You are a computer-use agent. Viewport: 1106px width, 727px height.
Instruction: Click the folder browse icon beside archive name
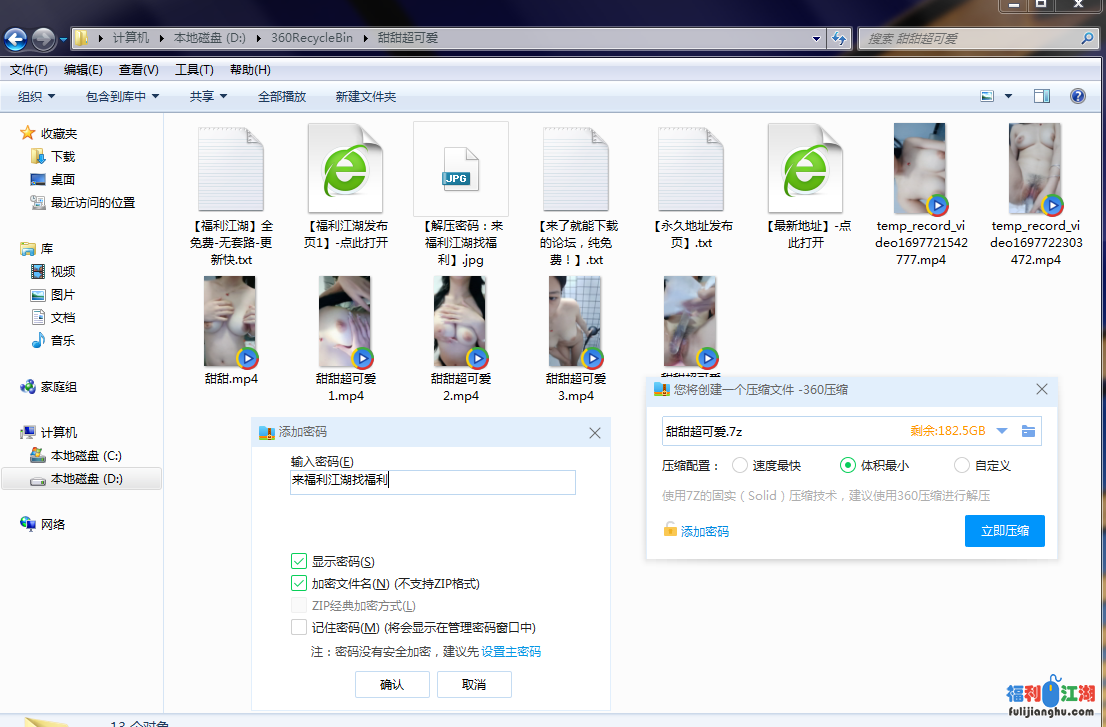(x=1028, y=431)
